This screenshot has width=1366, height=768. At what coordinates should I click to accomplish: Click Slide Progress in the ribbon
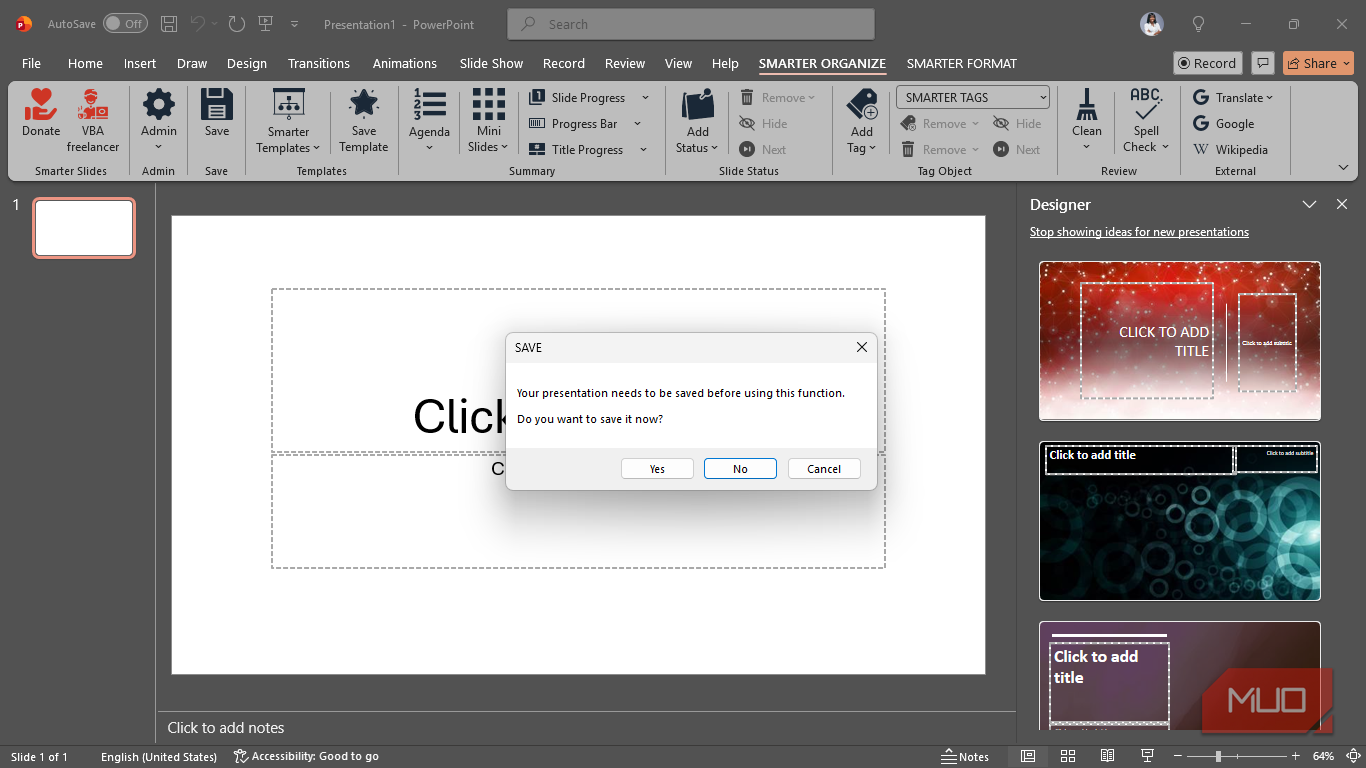pos(588,98)
